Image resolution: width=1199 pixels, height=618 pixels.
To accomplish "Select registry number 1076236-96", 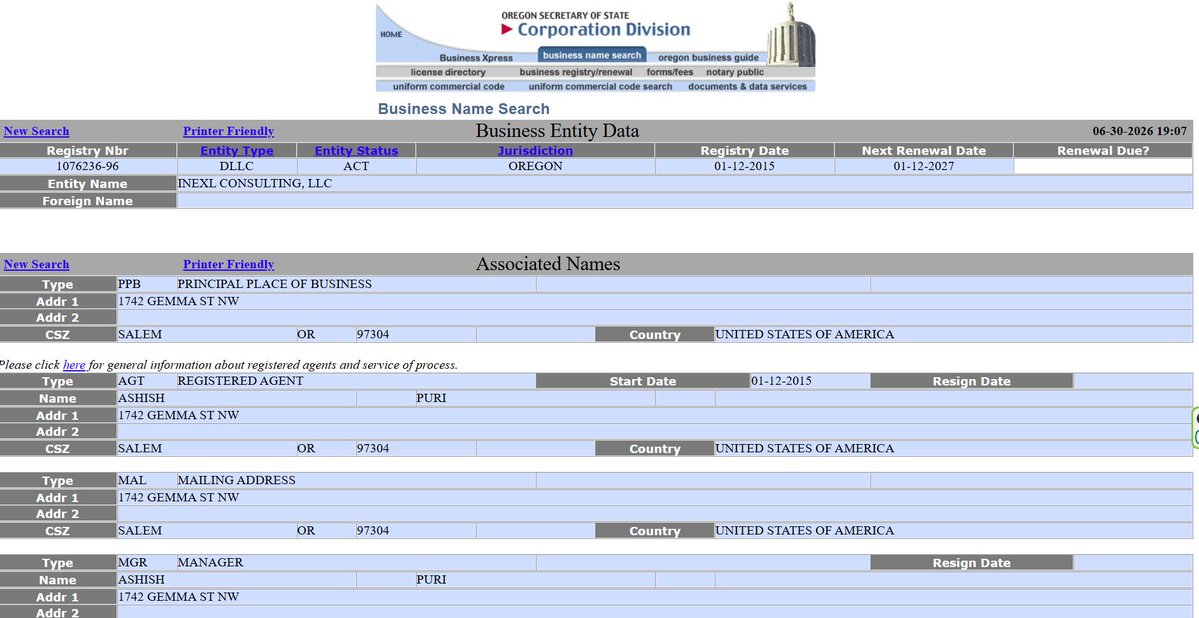I will (88, 166).
